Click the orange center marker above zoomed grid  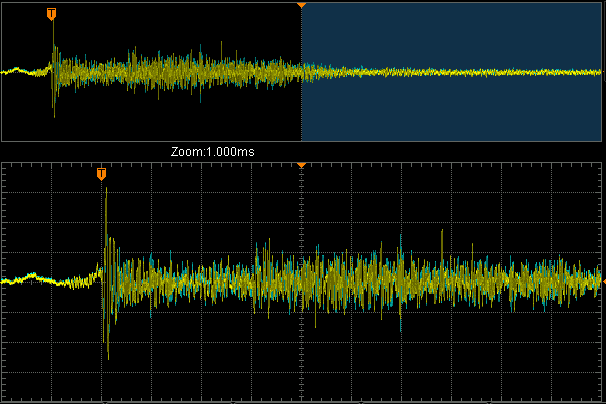coord(301,165)
